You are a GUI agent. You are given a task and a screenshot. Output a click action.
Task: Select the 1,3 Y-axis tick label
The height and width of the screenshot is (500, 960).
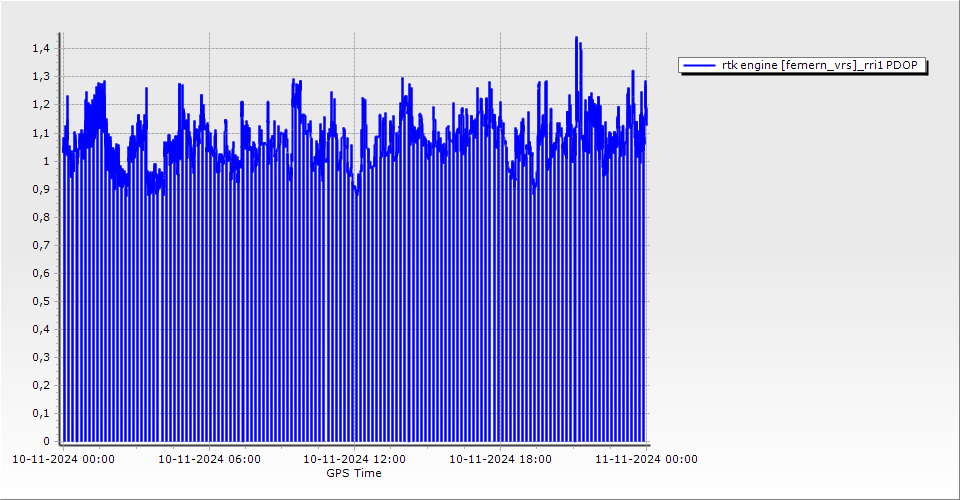click(41, 76)
